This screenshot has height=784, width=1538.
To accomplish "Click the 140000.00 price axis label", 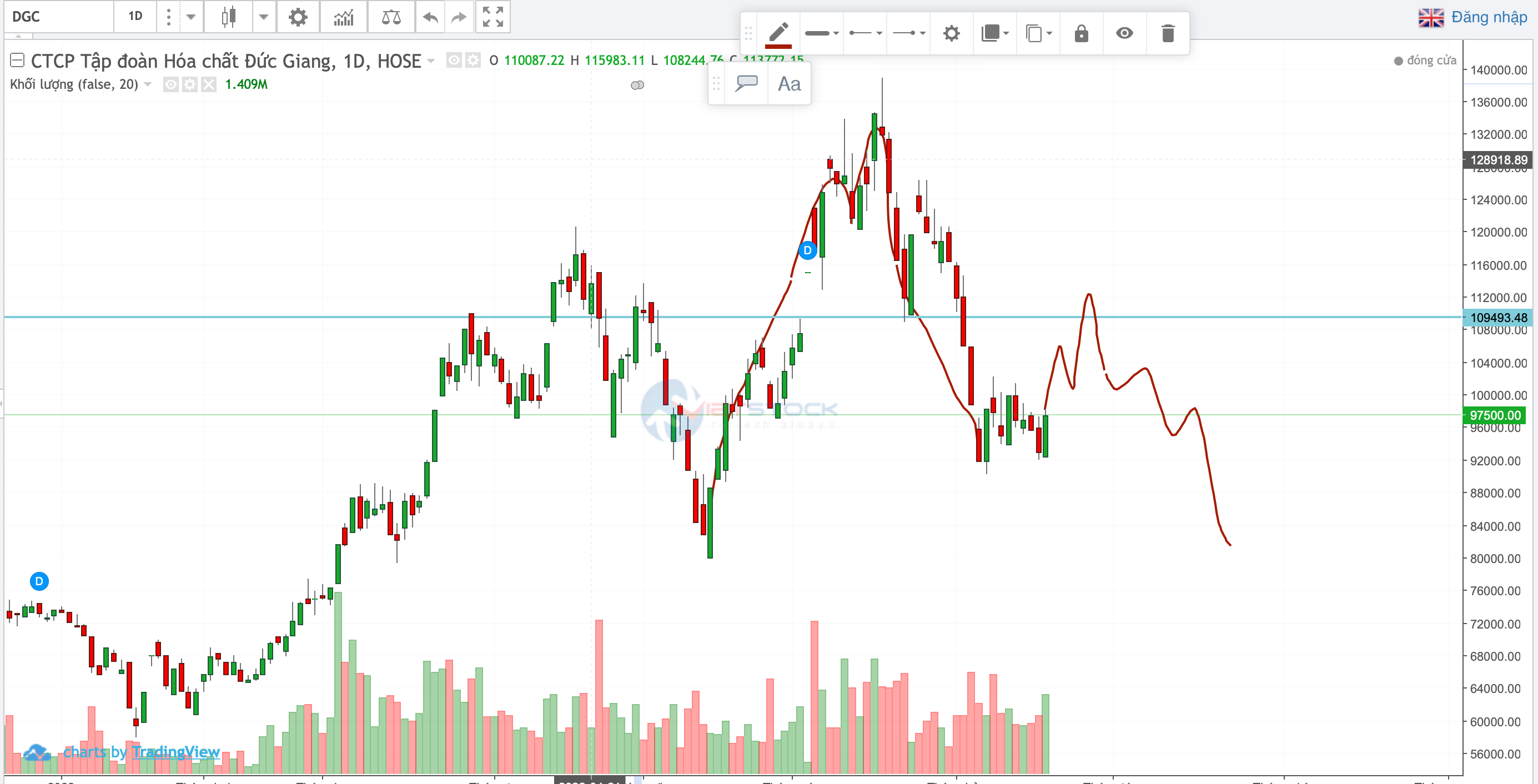I will point(1498,70).
